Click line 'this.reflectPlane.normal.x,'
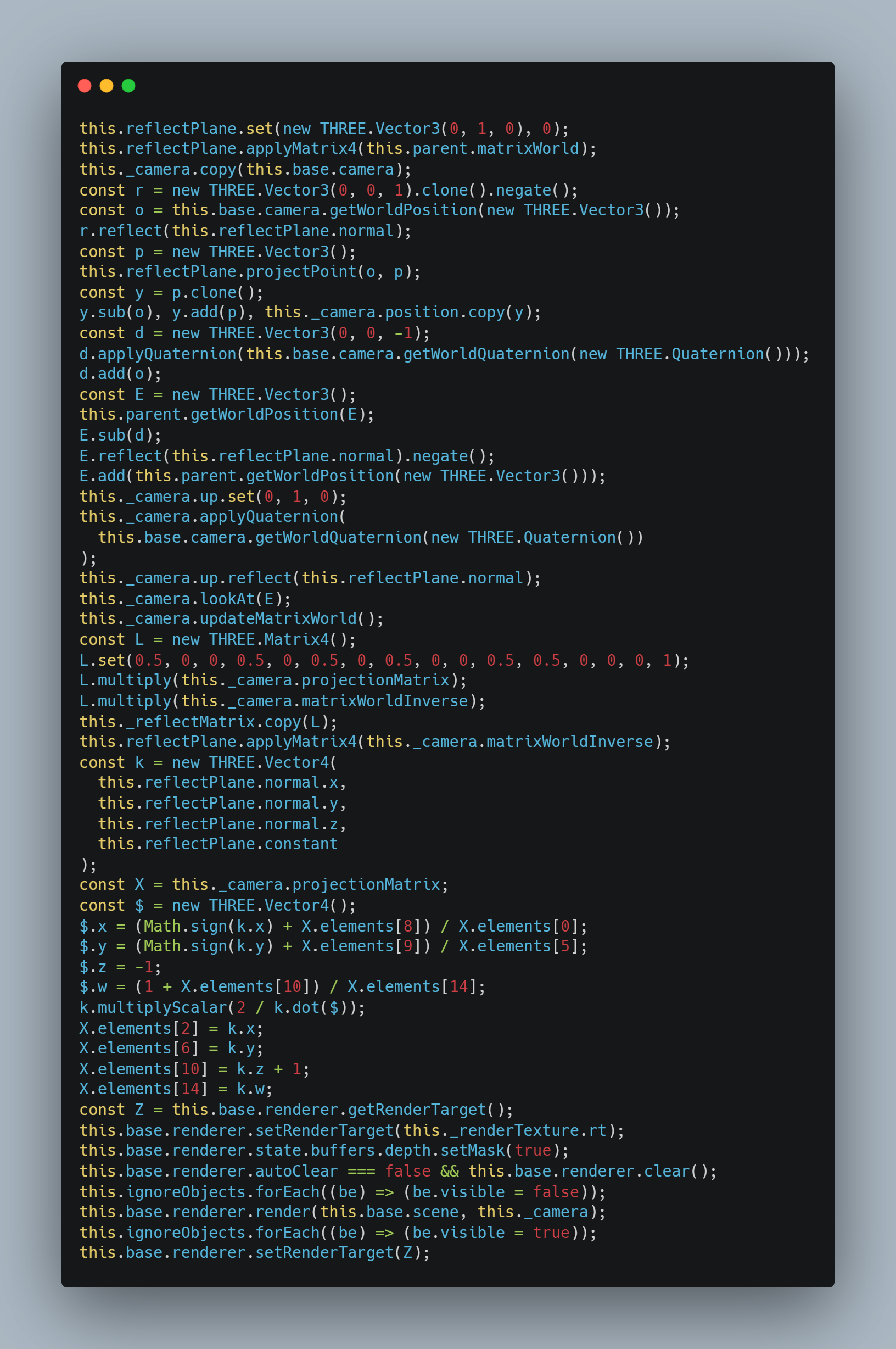 tap(222, 783)
